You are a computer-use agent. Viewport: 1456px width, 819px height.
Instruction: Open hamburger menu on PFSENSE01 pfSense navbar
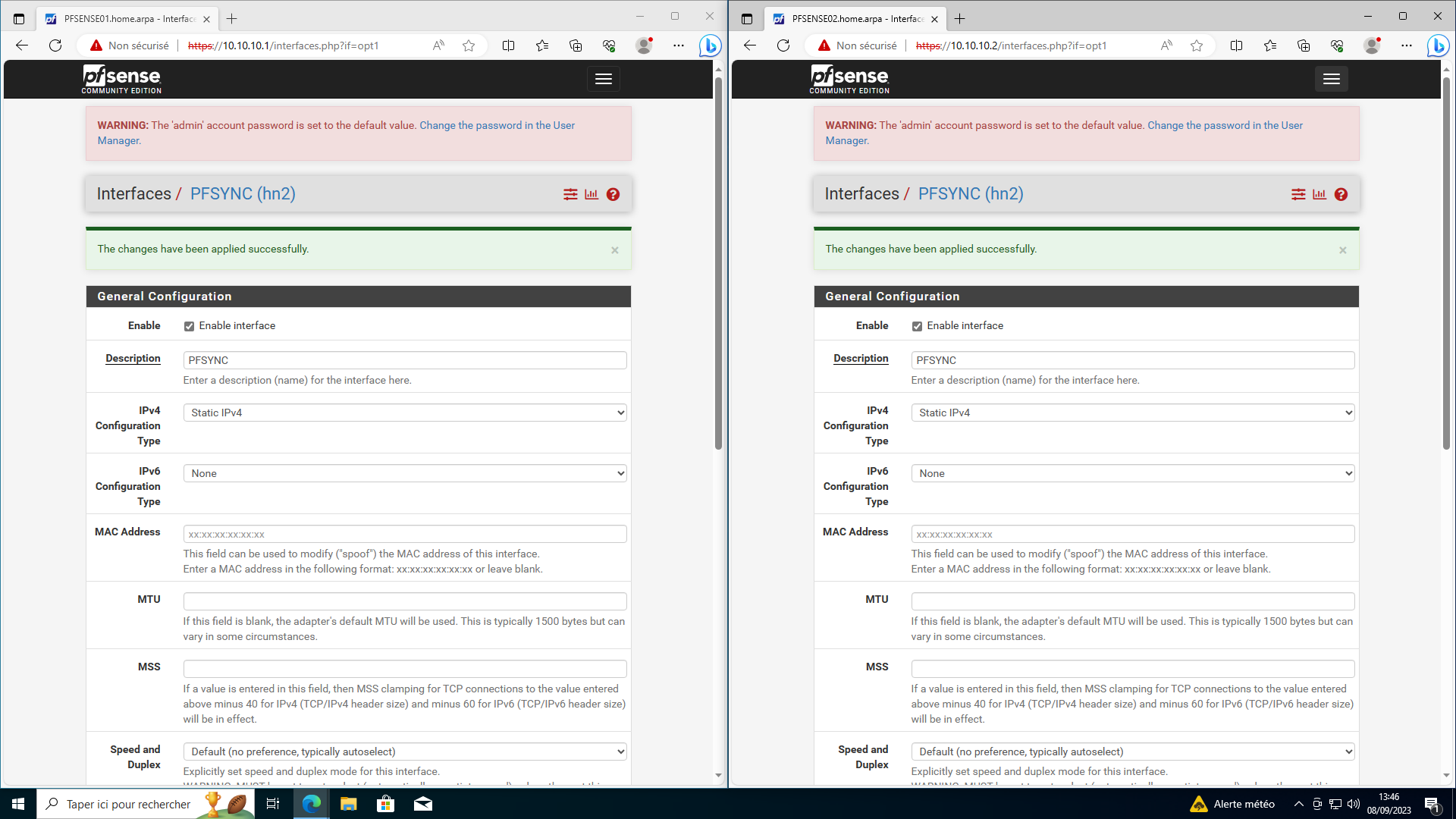pyautogui.click(x=603, y=79)
